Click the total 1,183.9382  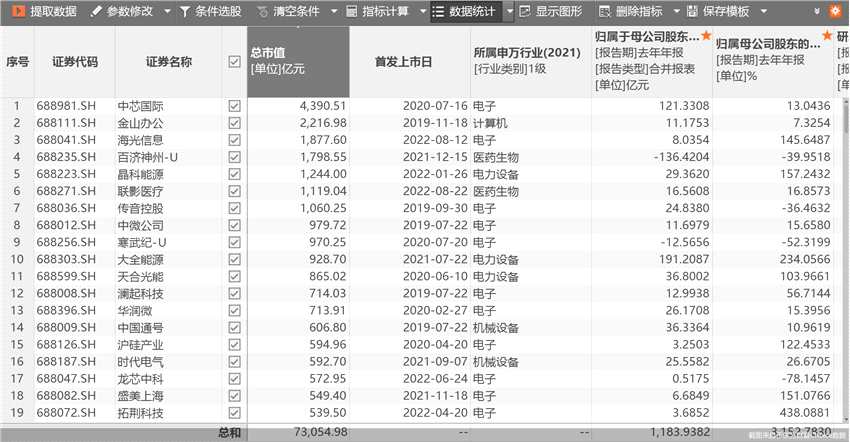click(680, 432)
